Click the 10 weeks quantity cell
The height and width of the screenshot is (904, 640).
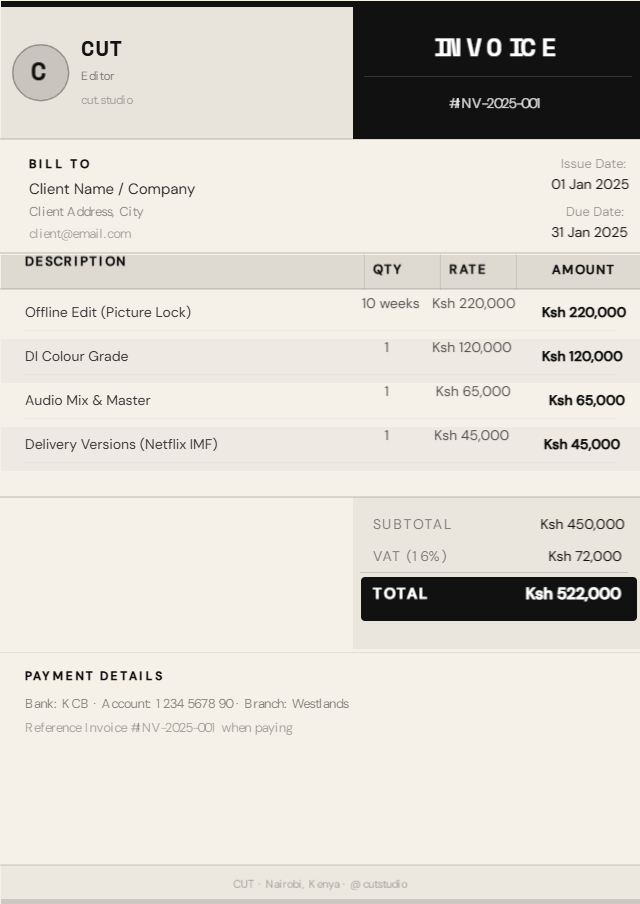(x=390, y=303)
